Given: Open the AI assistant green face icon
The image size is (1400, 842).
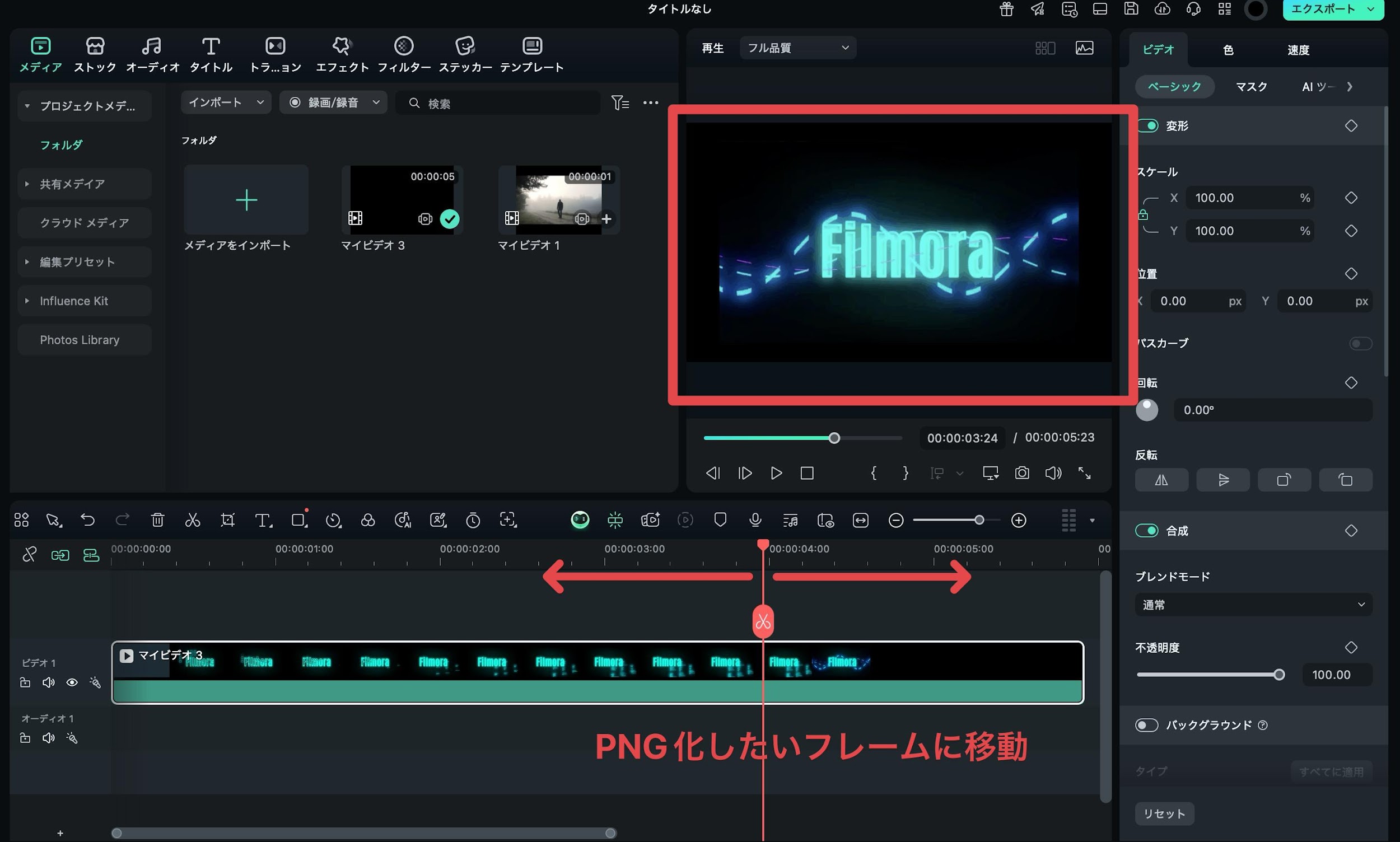Looking at the screenshot, I should [x=580, y=520].
